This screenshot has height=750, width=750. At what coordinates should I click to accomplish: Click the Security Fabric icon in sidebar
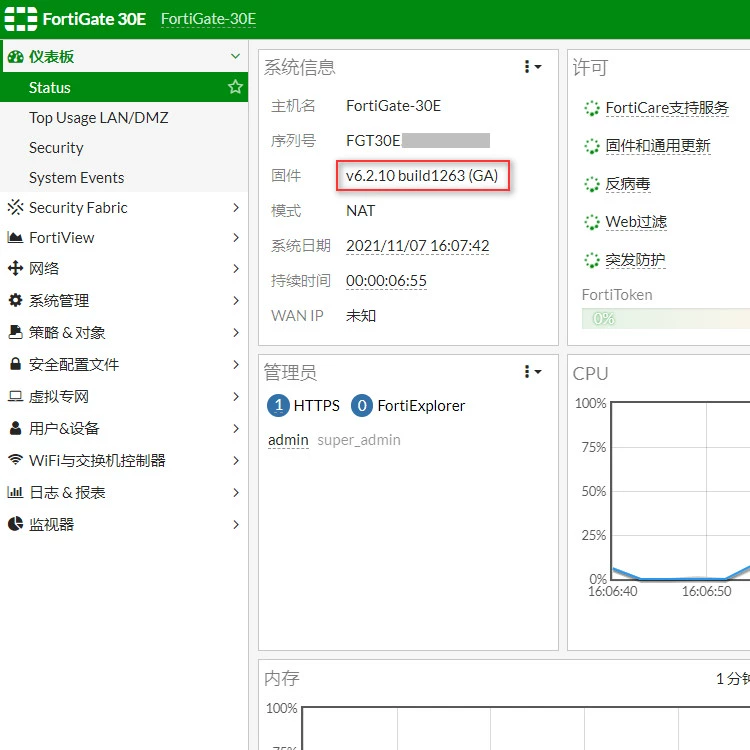pos(15,207)
